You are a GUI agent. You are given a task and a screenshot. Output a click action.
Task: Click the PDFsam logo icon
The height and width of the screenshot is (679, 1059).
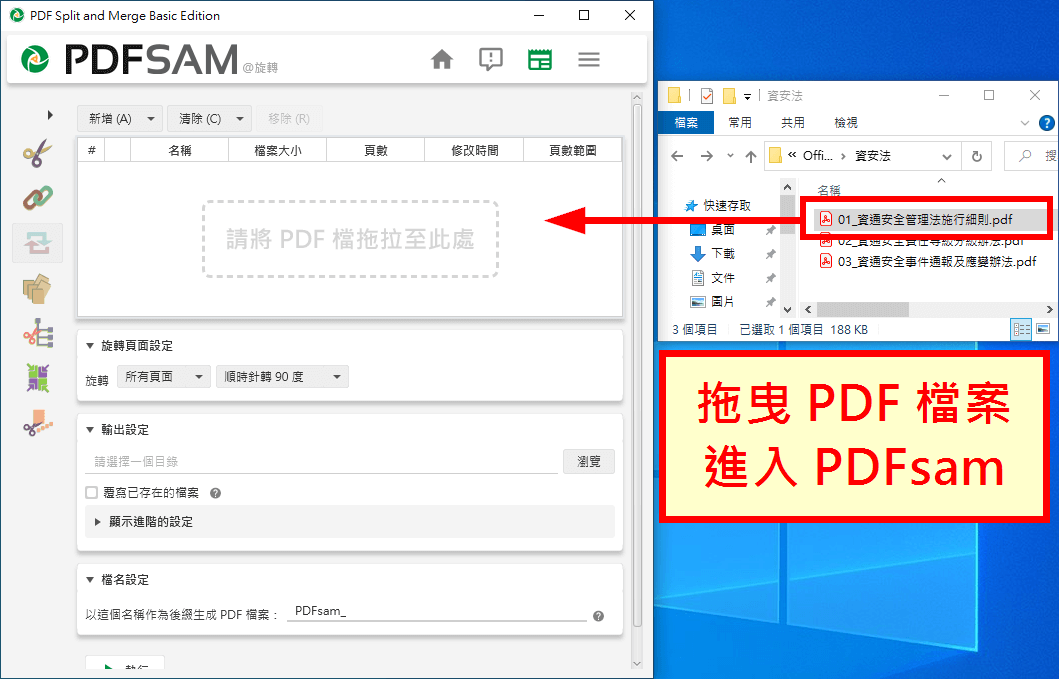click(35, 59)
